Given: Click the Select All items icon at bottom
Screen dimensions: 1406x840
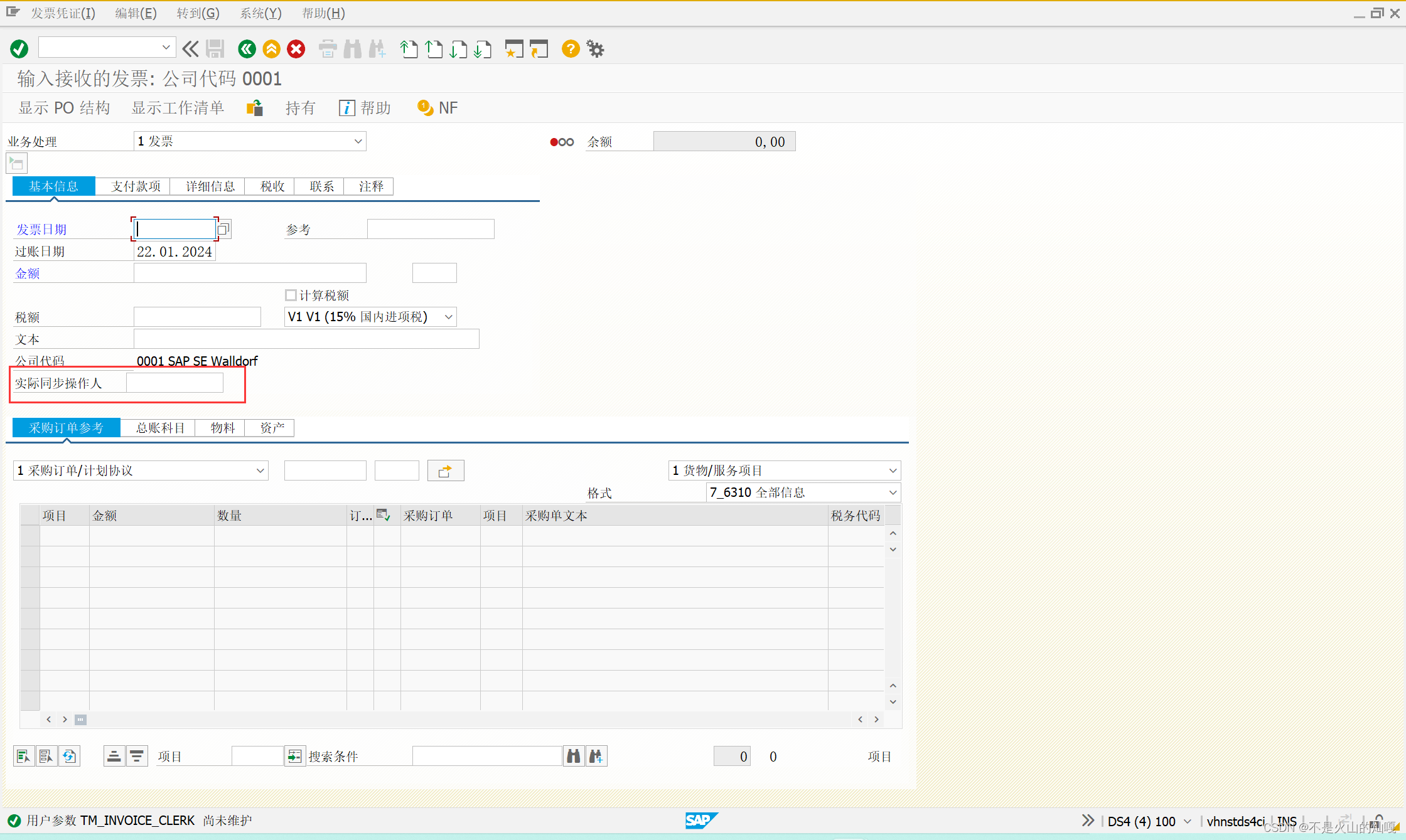Looking at the screenshot, I should tap(23, 756).
